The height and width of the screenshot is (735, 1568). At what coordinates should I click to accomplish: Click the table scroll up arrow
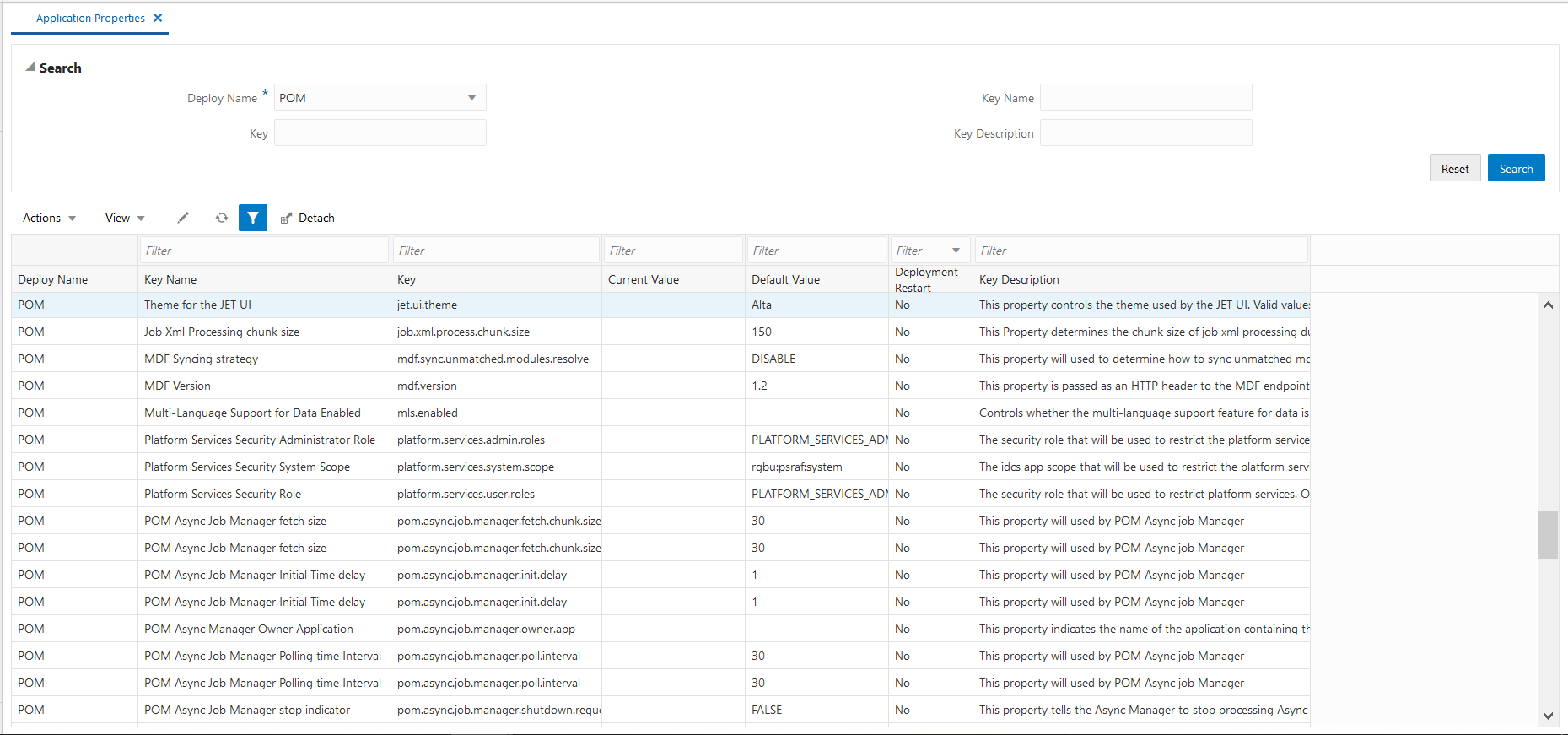click(x=1548, y=305)
